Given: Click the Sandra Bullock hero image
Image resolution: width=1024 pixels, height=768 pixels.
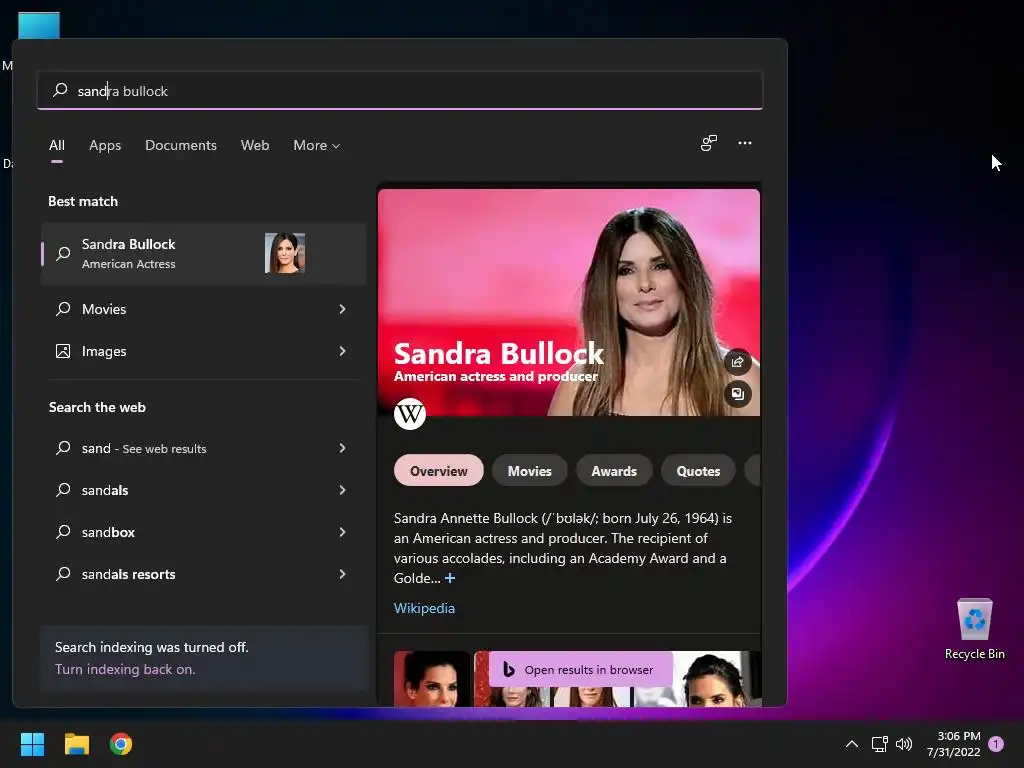Looking at the screenshot, I should pos(569,302).
